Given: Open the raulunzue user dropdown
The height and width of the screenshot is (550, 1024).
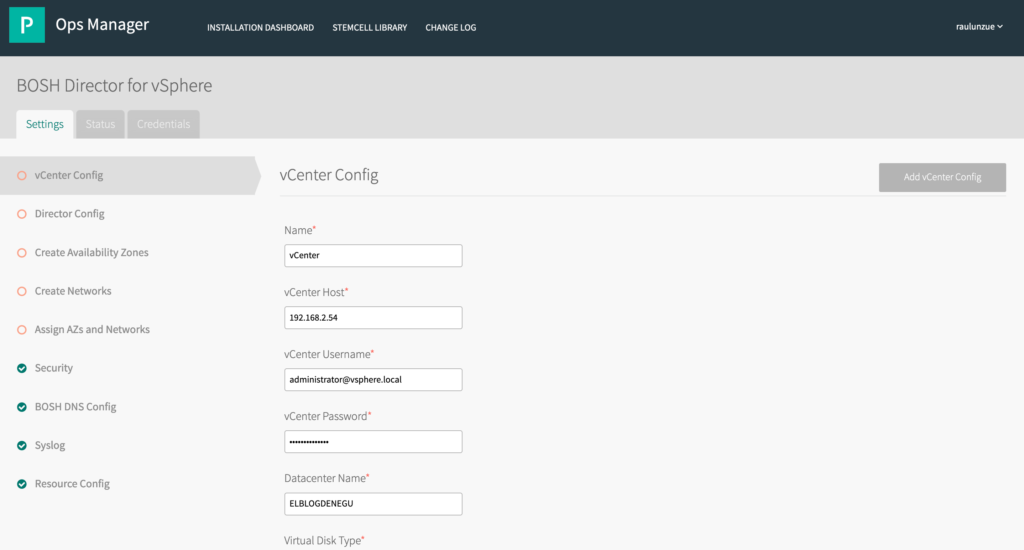Looking at the screenshot, I should tap(979, 27).
